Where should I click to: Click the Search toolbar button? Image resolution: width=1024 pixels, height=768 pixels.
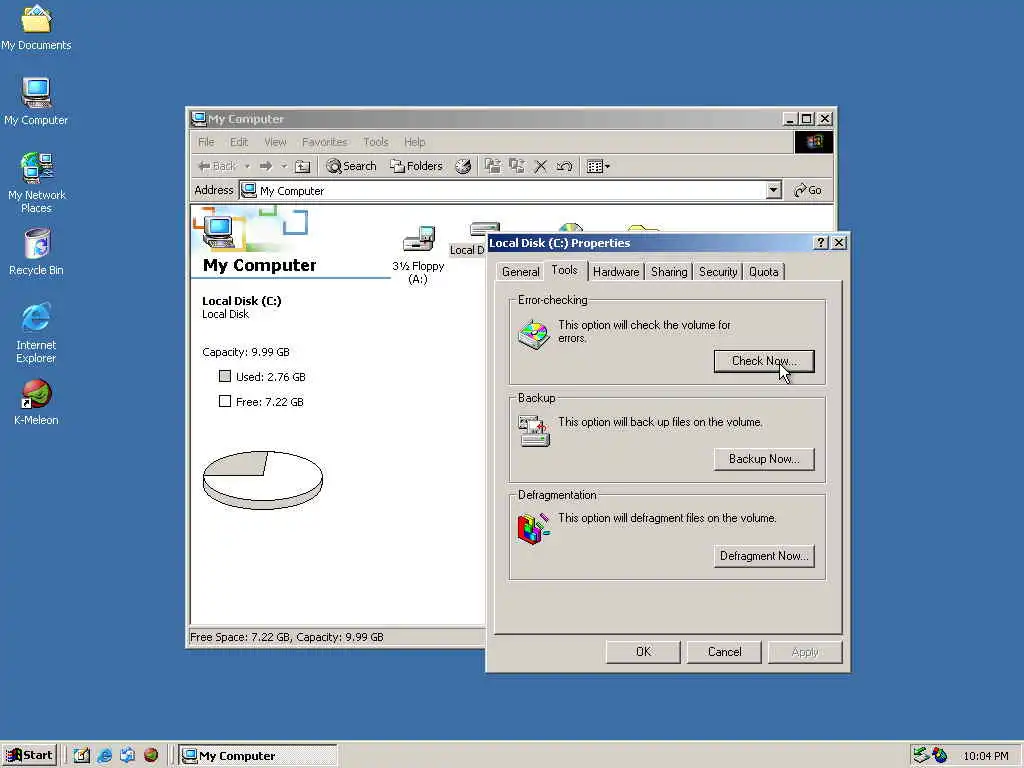pyautogui.click(x=351, y=167)
